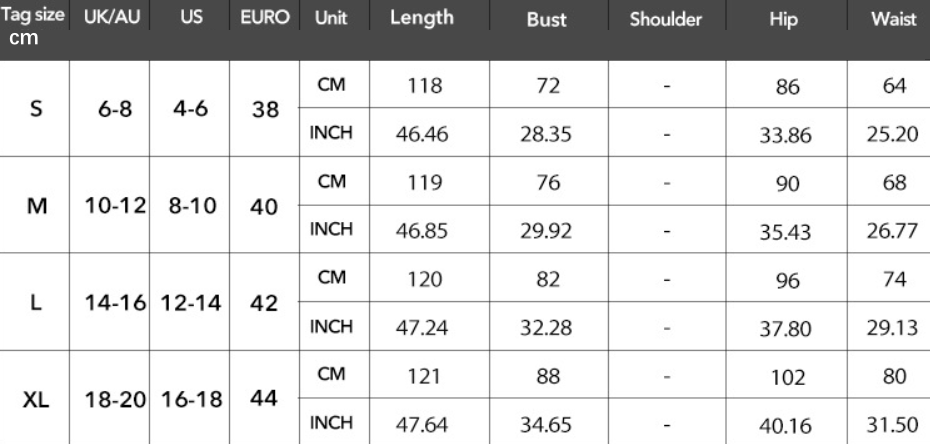Select the 31.50 waist inch value
This screenshot has width=930, height=444.
pyautogui.click(x=893, y=424)
